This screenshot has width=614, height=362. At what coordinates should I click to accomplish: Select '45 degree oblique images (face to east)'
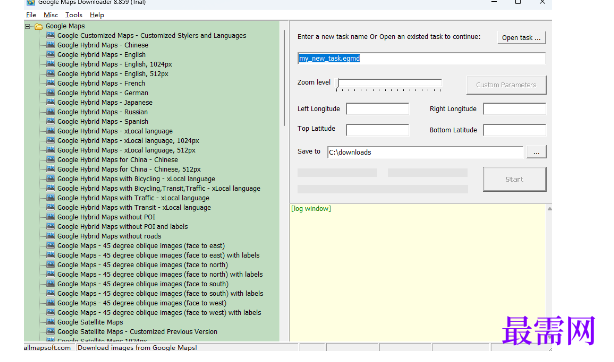[x=141, y=246]
